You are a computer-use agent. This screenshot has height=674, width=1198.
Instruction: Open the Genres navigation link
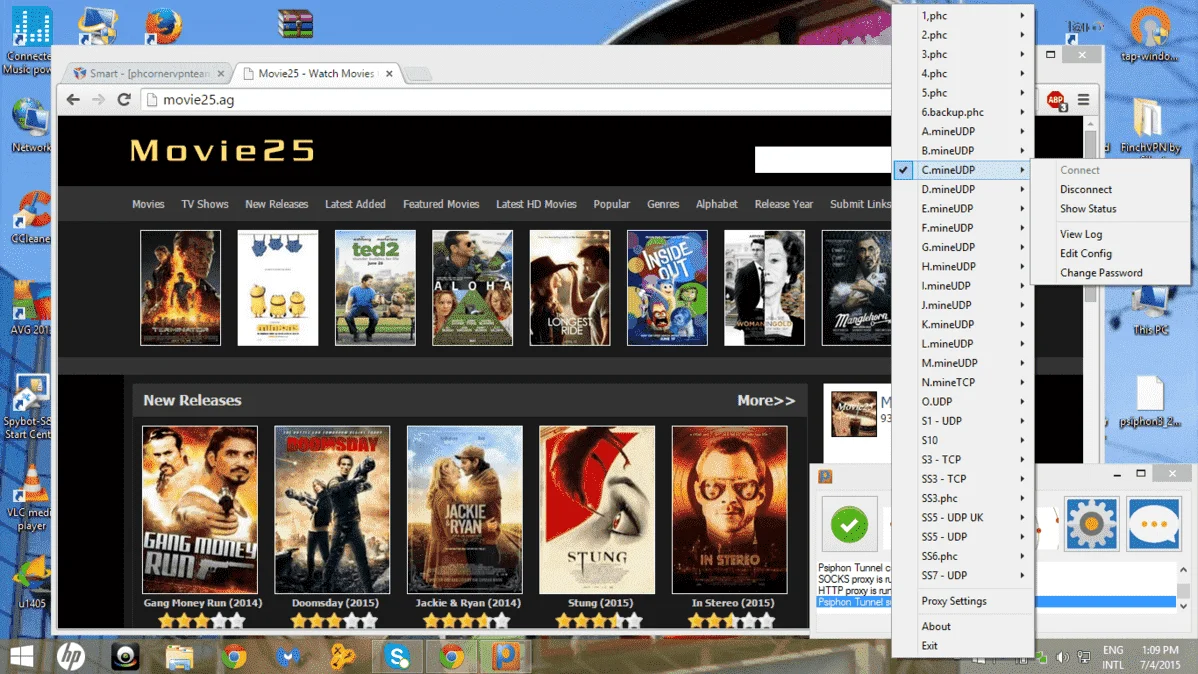pos(663,204)
